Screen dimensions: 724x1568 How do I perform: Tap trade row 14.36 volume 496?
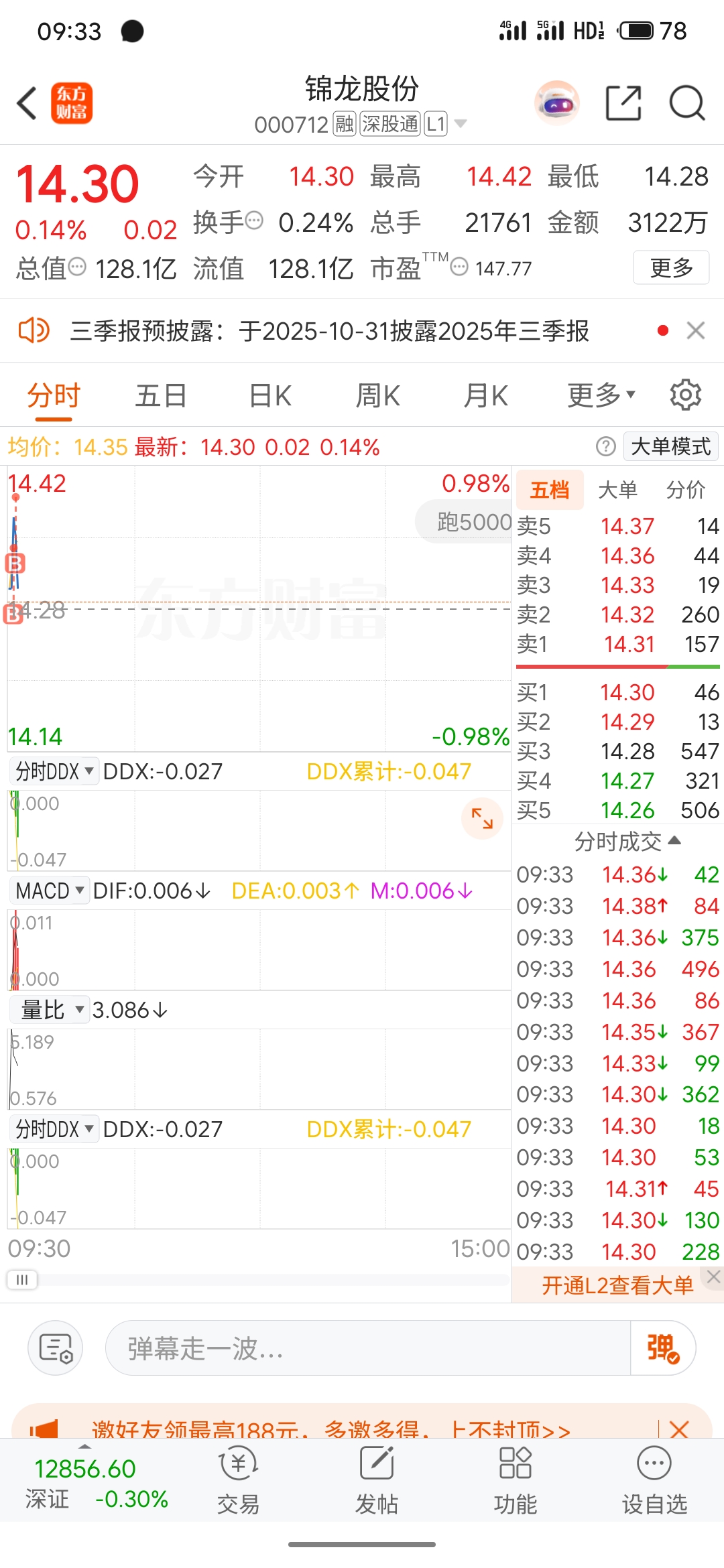point(617,969)
